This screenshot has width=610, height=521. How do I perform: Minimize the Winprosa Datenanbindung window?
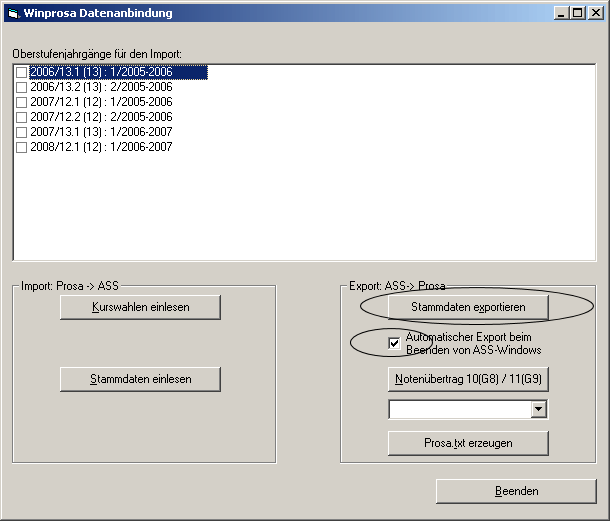(x=562, y=13)
